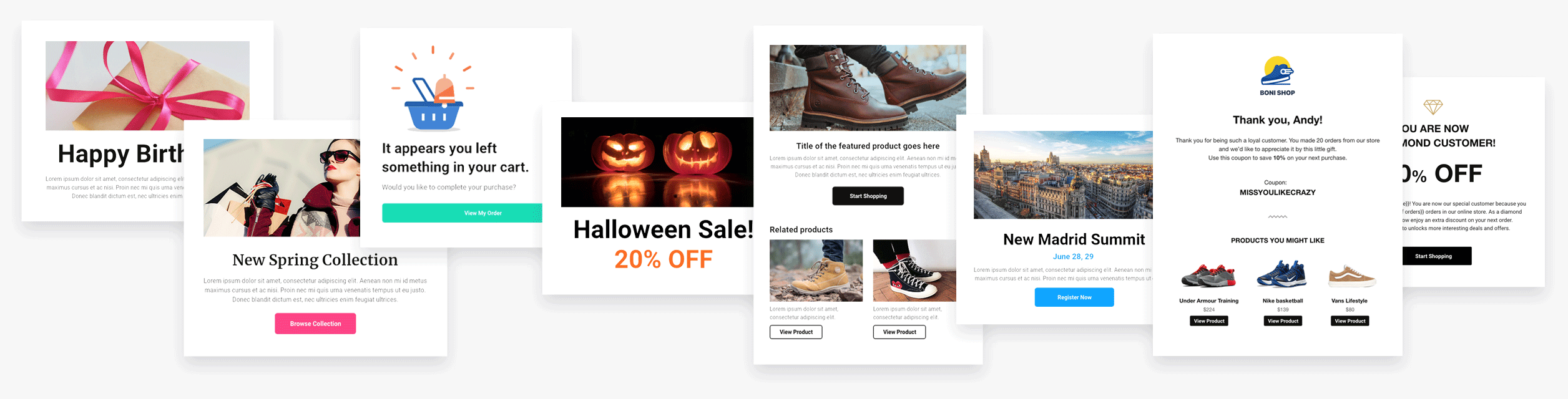The image size is (1568, 399).
Task: Click Start Shopping in diamond customer email
Action: [1436, 256]
